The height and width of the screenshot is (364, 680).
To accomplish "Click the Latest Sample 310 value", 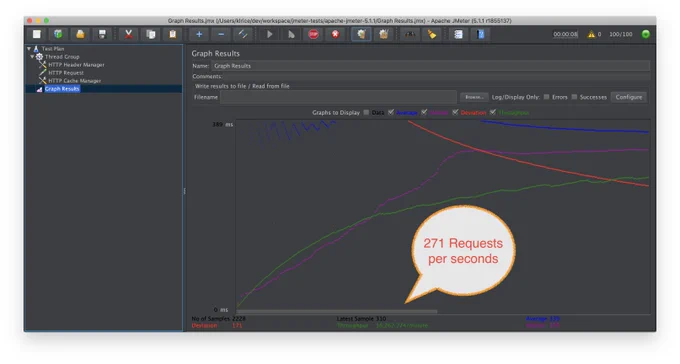I will click(381, 318).
